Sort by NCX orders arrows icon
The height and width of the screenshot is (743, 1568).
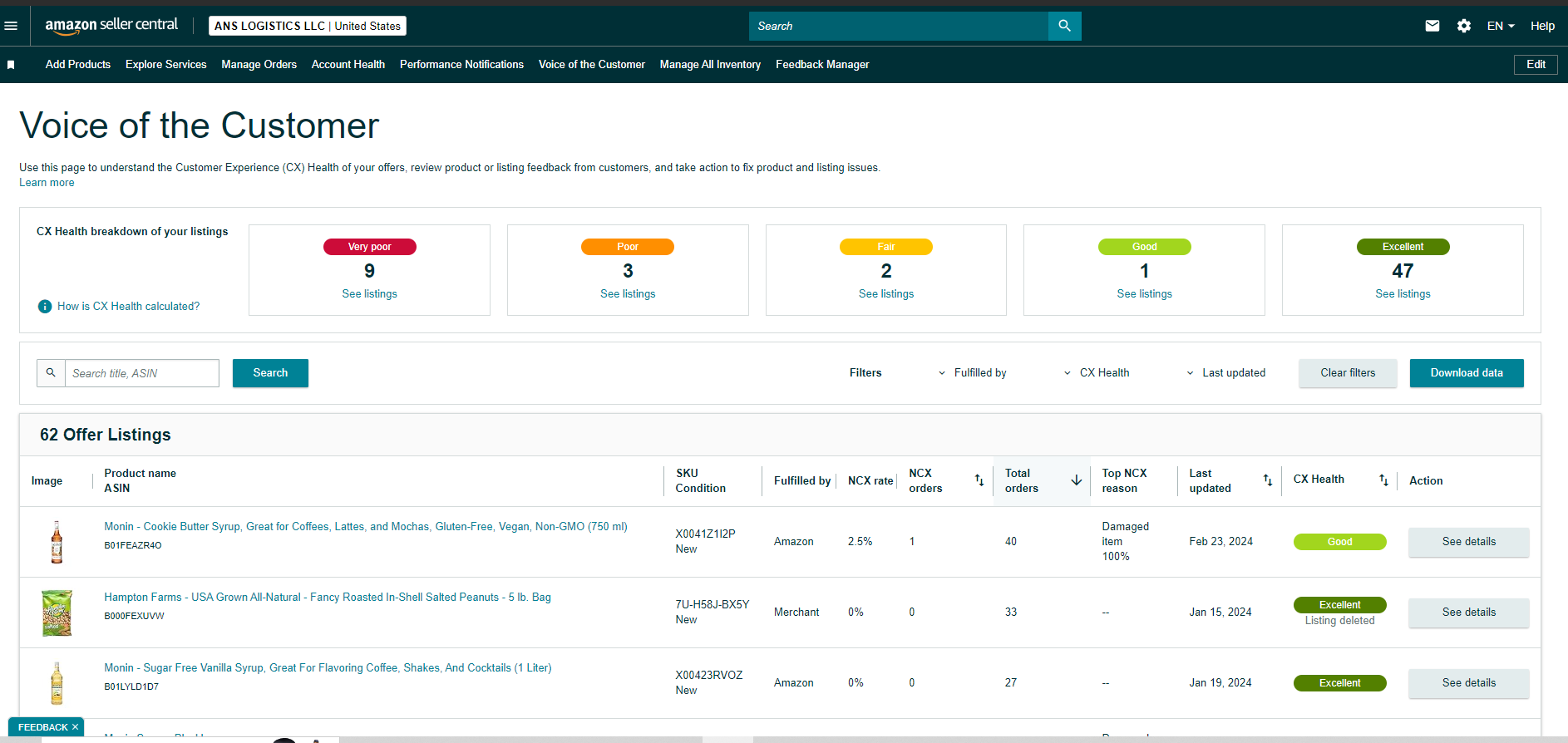(x=979, y=480)
